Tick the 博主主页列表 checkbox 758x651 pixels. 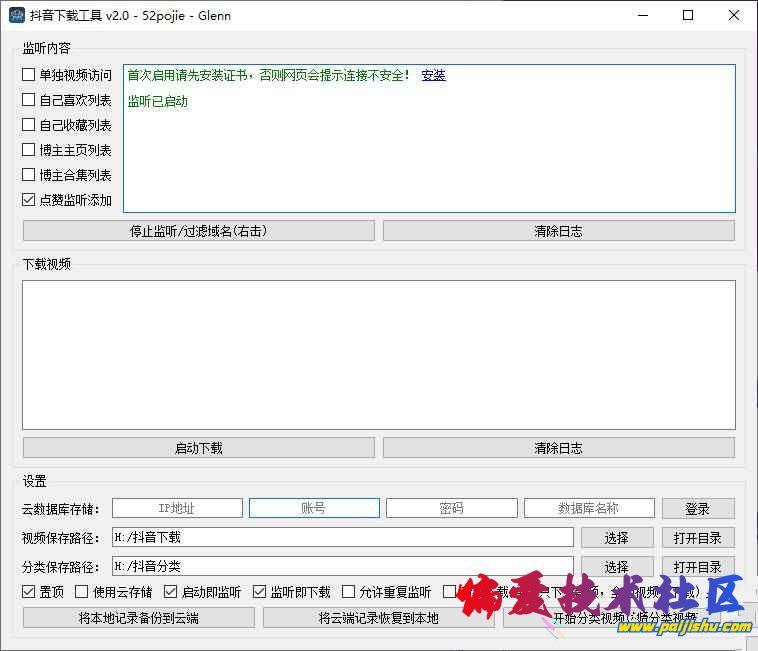pos(29,150)
